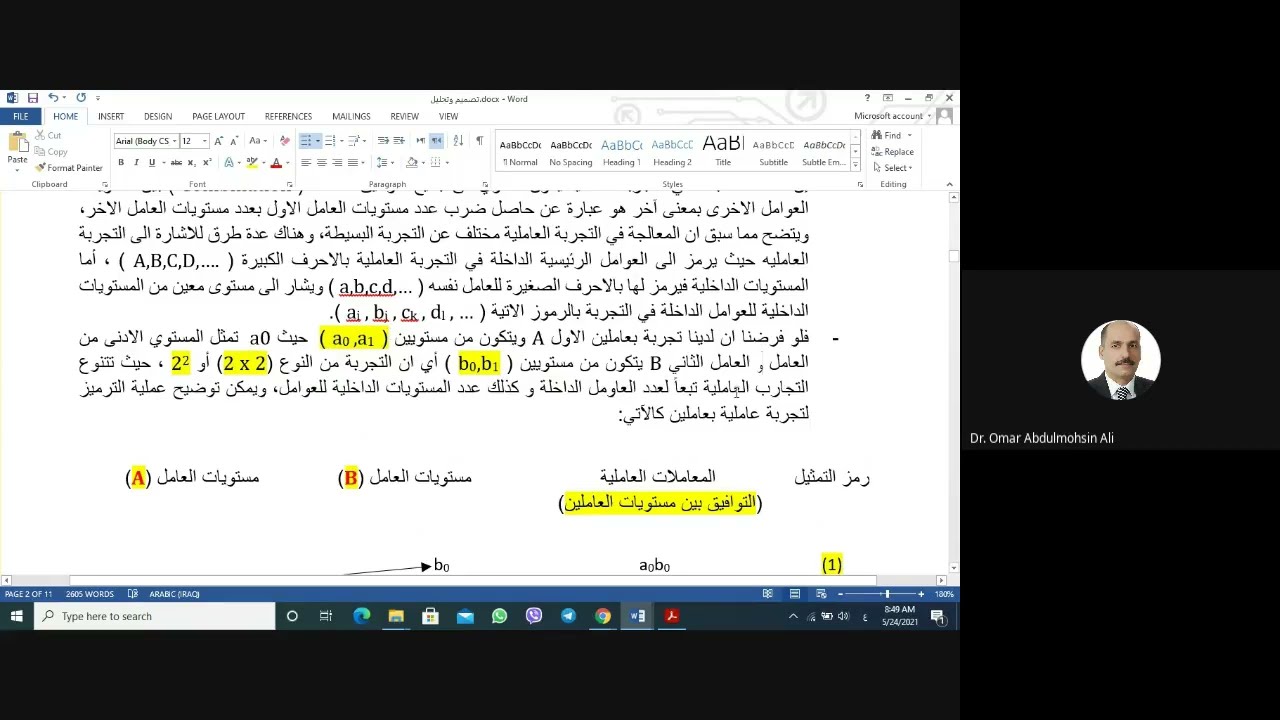Set left-to-right text direction
1280x720 pixels.
coord(421,141)
